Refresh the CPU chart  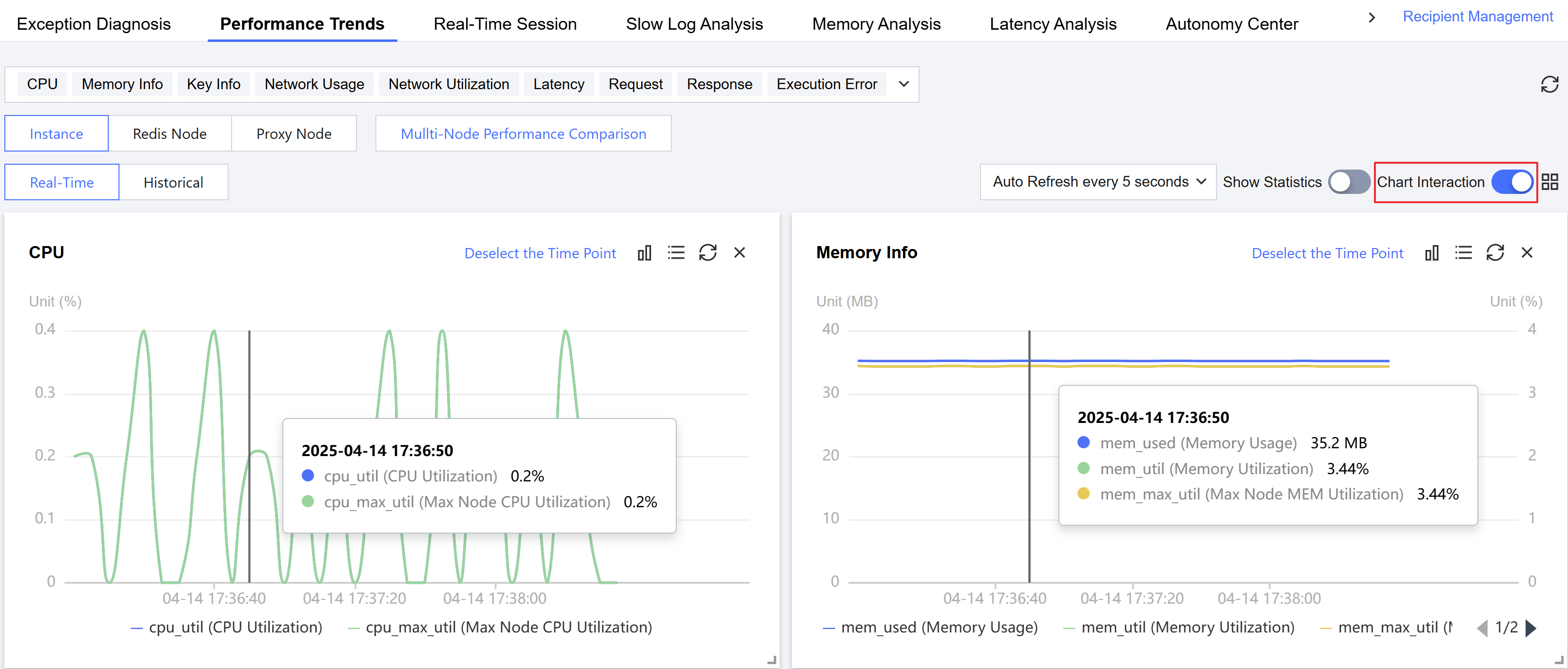click(x=707, y=253)
